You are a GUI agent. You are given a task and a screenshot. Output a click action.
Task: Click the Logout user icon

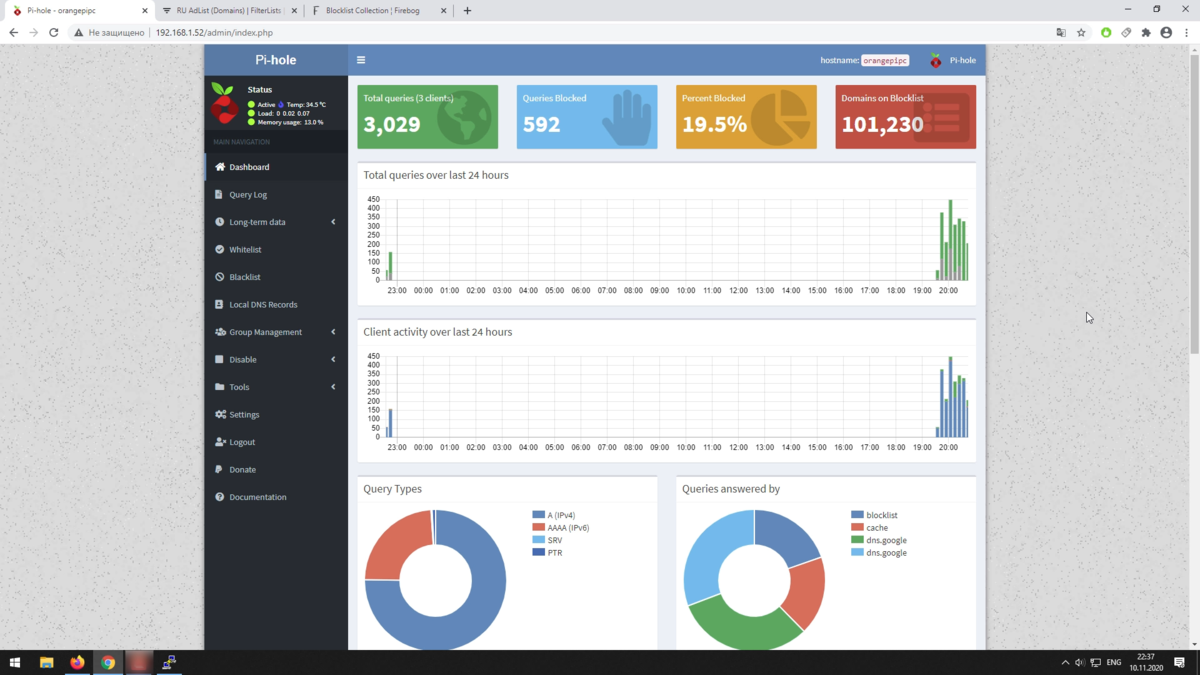click(220, 442)
